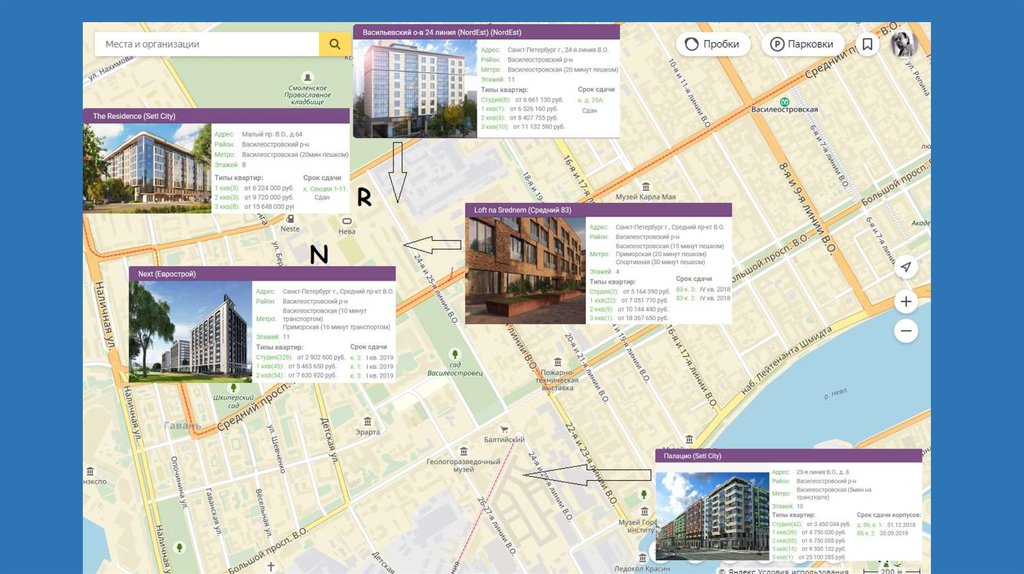Screen dimensions: 1024x574
Task: Select the Василеостровская metro station marker
Action: (785, 102)
